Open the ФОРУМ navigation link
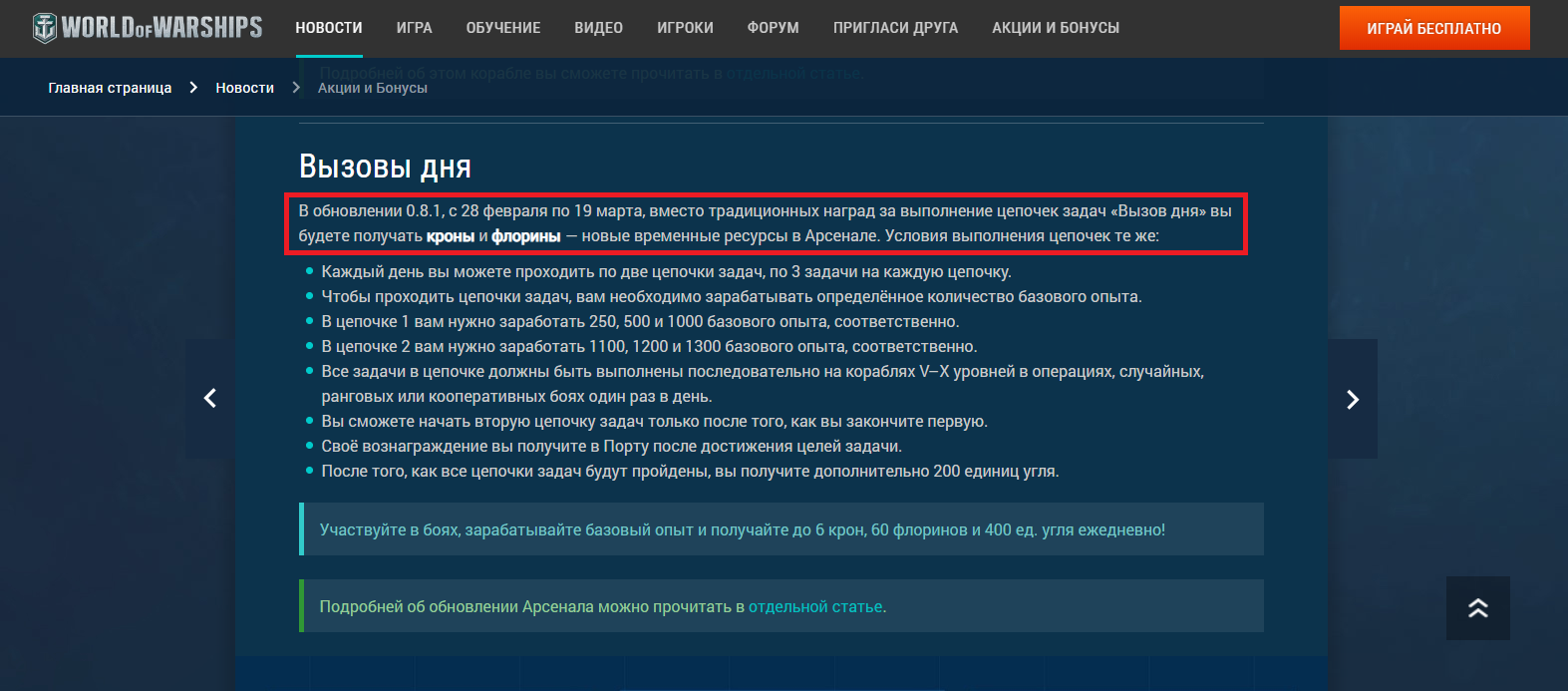 (x=773, y=28)
